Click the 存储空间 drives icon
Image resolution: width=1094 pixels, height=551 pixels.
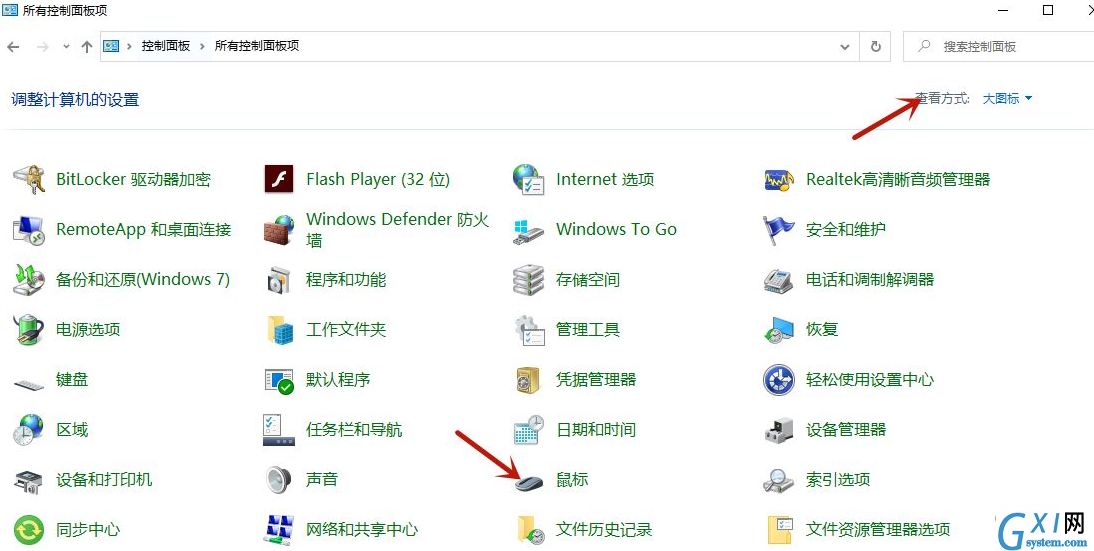[x=528, y=280]
